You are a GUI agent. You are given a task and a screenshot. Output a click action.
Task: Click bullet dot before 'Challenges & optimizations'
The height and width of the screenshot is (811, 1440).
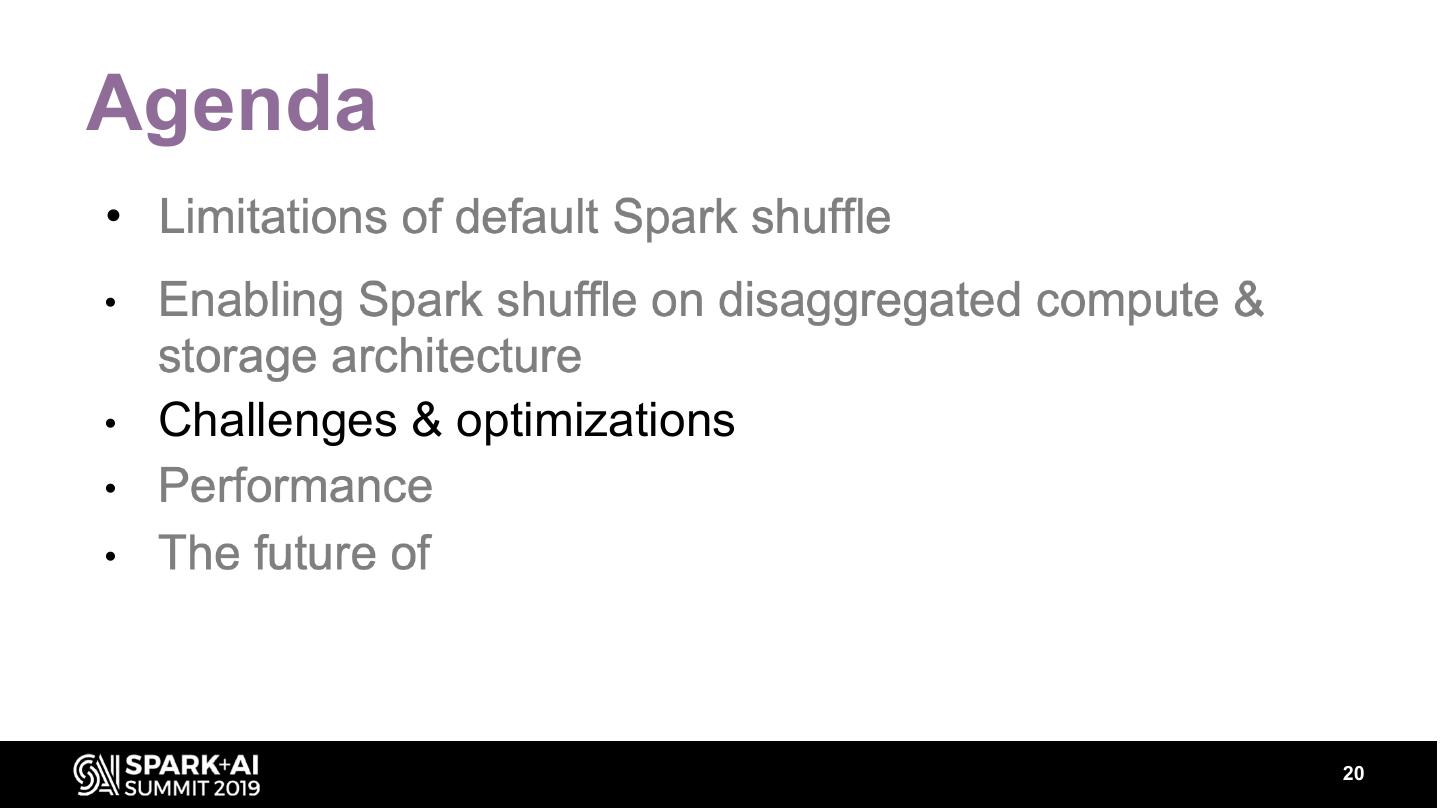(112, 424)
